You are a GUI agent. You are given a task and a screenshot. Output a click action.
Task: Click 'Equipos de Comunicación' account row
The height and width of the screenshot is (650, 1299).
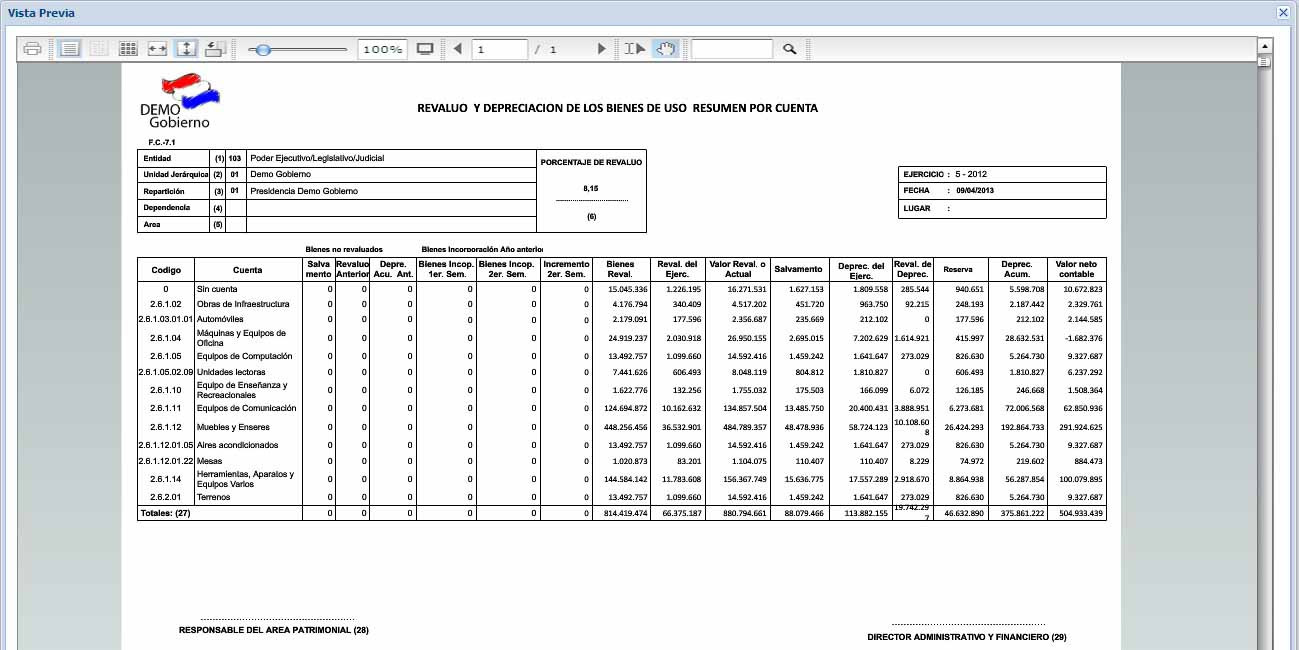click(247, 409)
